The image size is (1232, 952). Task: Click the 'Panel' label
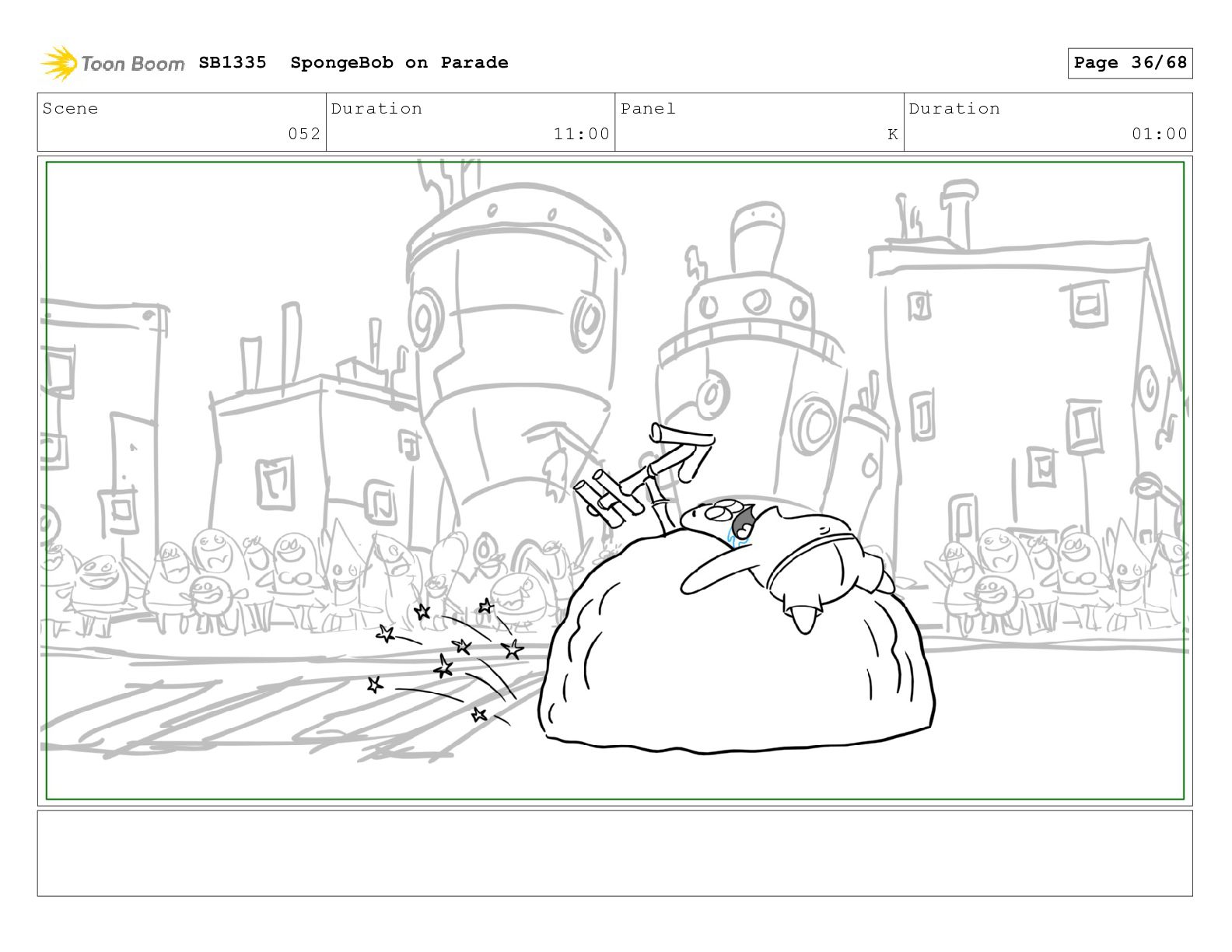[648, 108]
